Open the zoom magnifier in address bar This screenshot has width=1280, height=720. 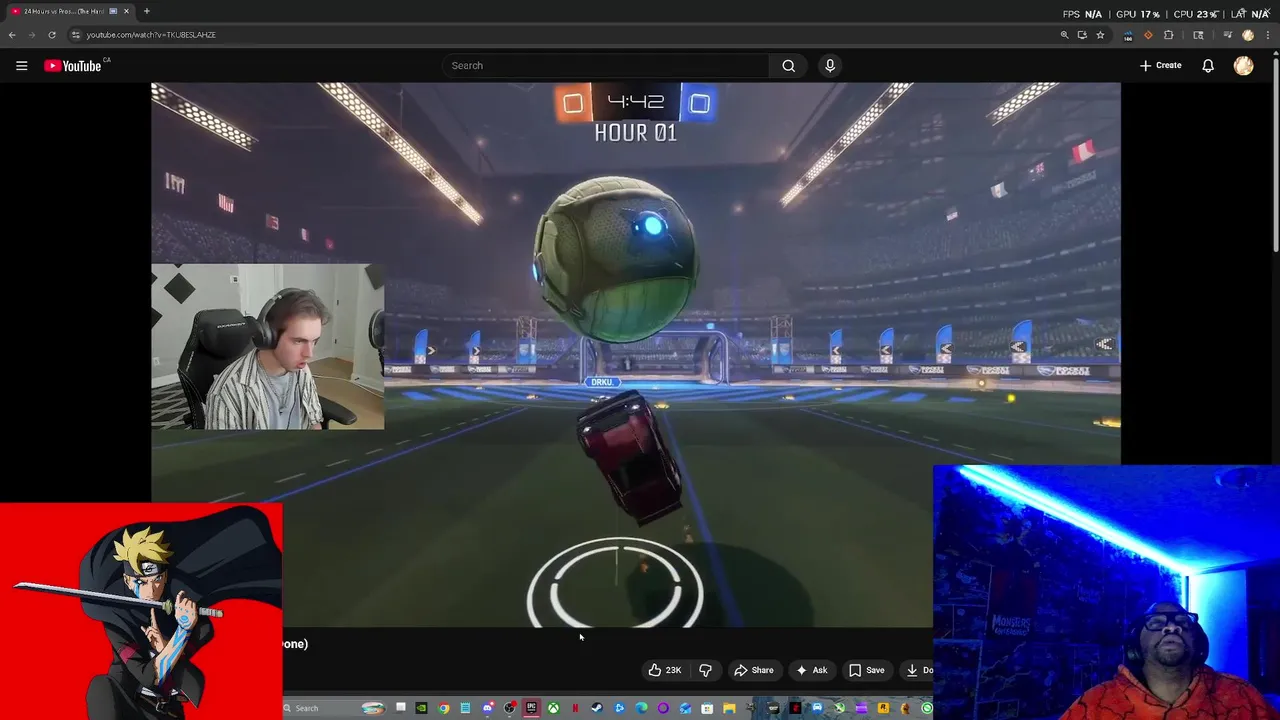(x=1064, y=35)
